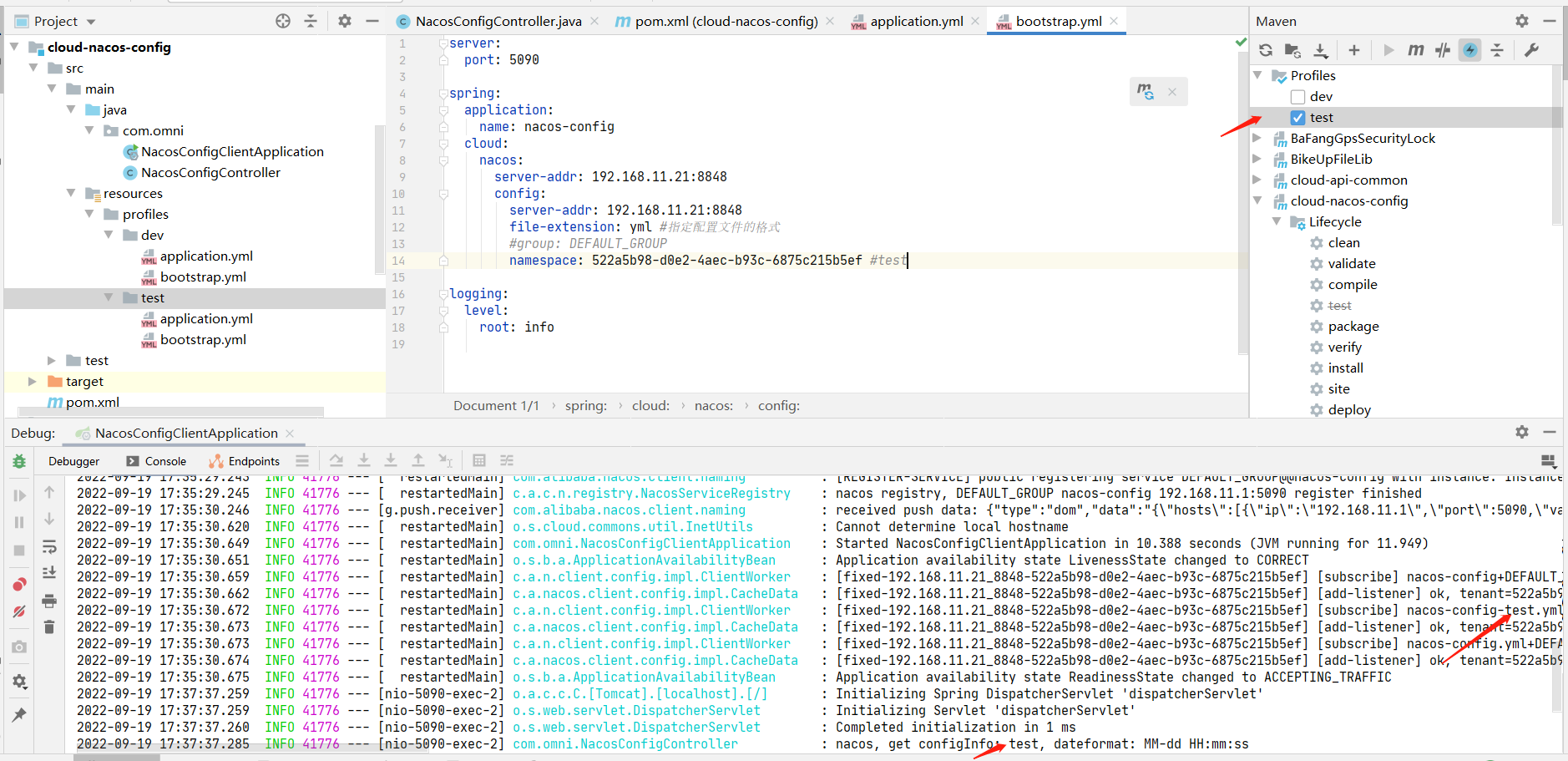Enable the dev Maven profile checkbox

[x=1297, y=97]
